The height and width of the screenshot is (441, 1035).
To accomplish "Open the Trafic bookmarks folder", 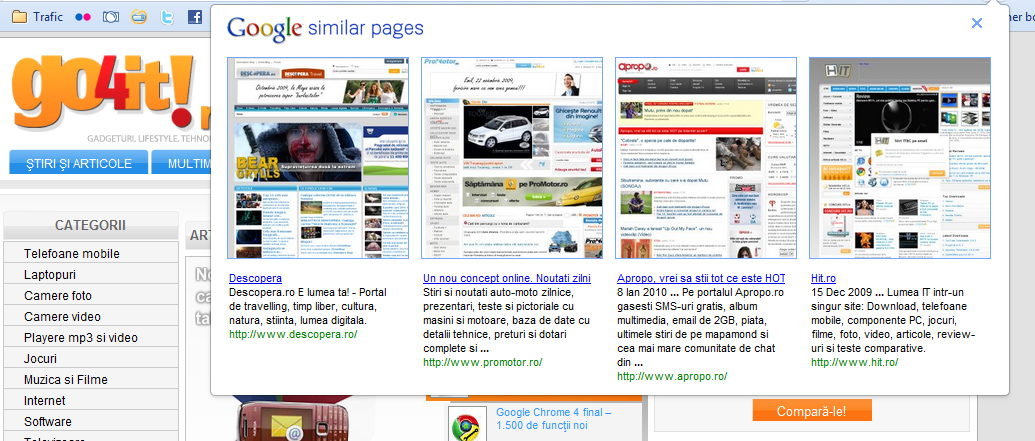I will tap(38, 17).
